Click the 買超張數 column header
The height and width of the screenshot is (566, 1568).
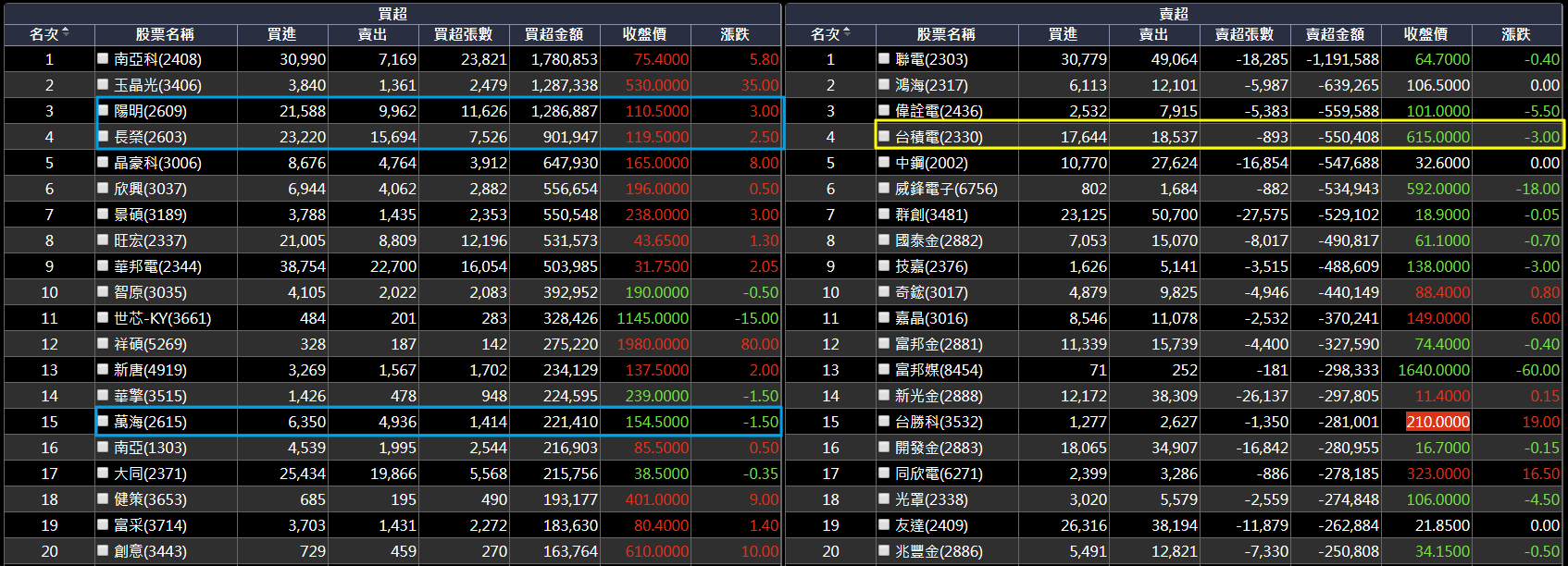(464, 34)
